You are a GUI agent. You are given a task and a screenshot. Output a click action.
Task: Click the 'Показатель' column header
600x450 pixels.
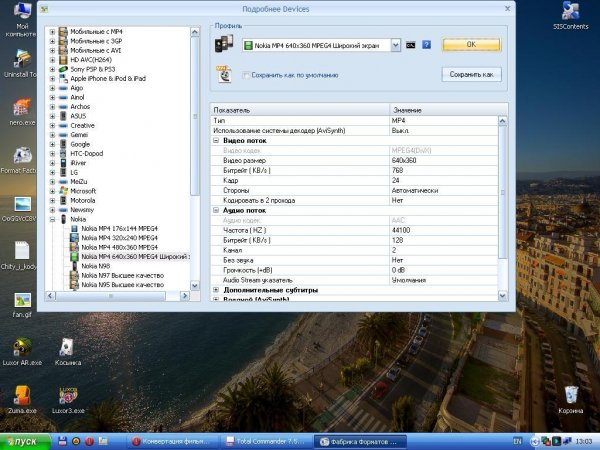pyautogui.click(x=300, y=110)
